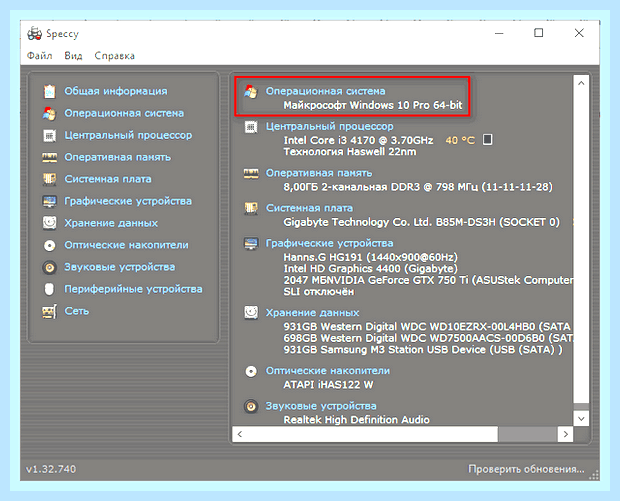Click the Периферийные устройства sidebar mouse icon
Viewport: 620px width, 501px height.
(x=49, y=289)
